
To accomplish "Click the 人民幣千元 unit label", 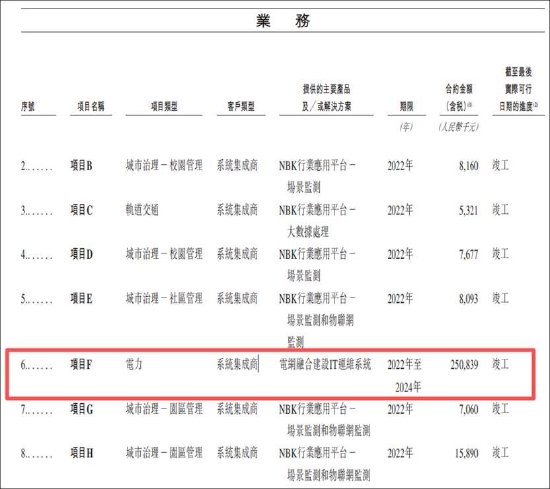I will pos(458,127).
